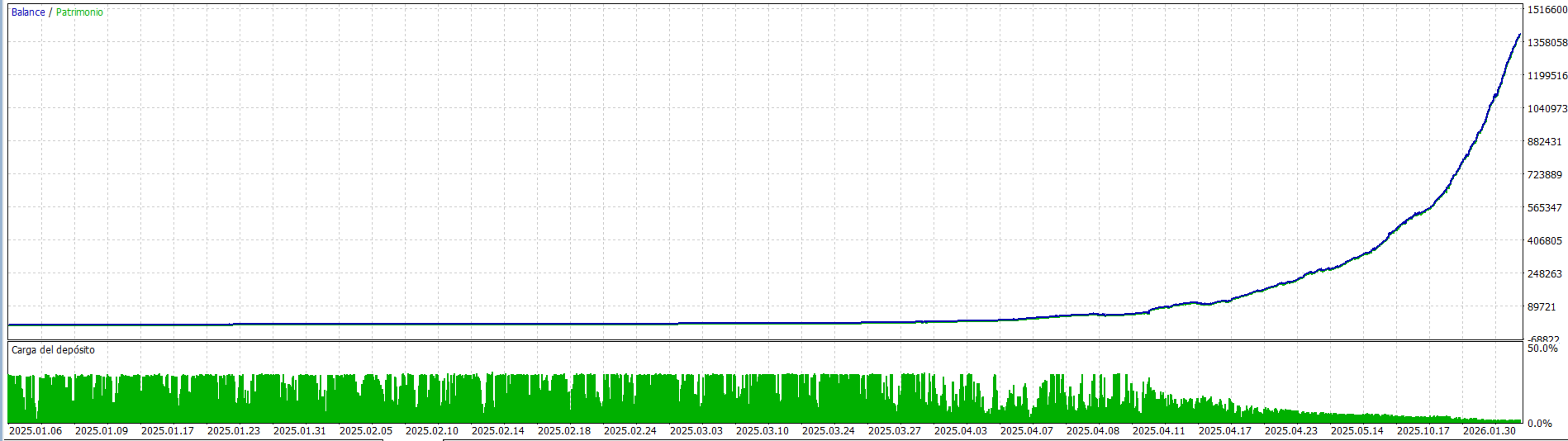Click the blue Balance legend label
The width and height of the screenshot is (1568, 441).
(28, 12)
